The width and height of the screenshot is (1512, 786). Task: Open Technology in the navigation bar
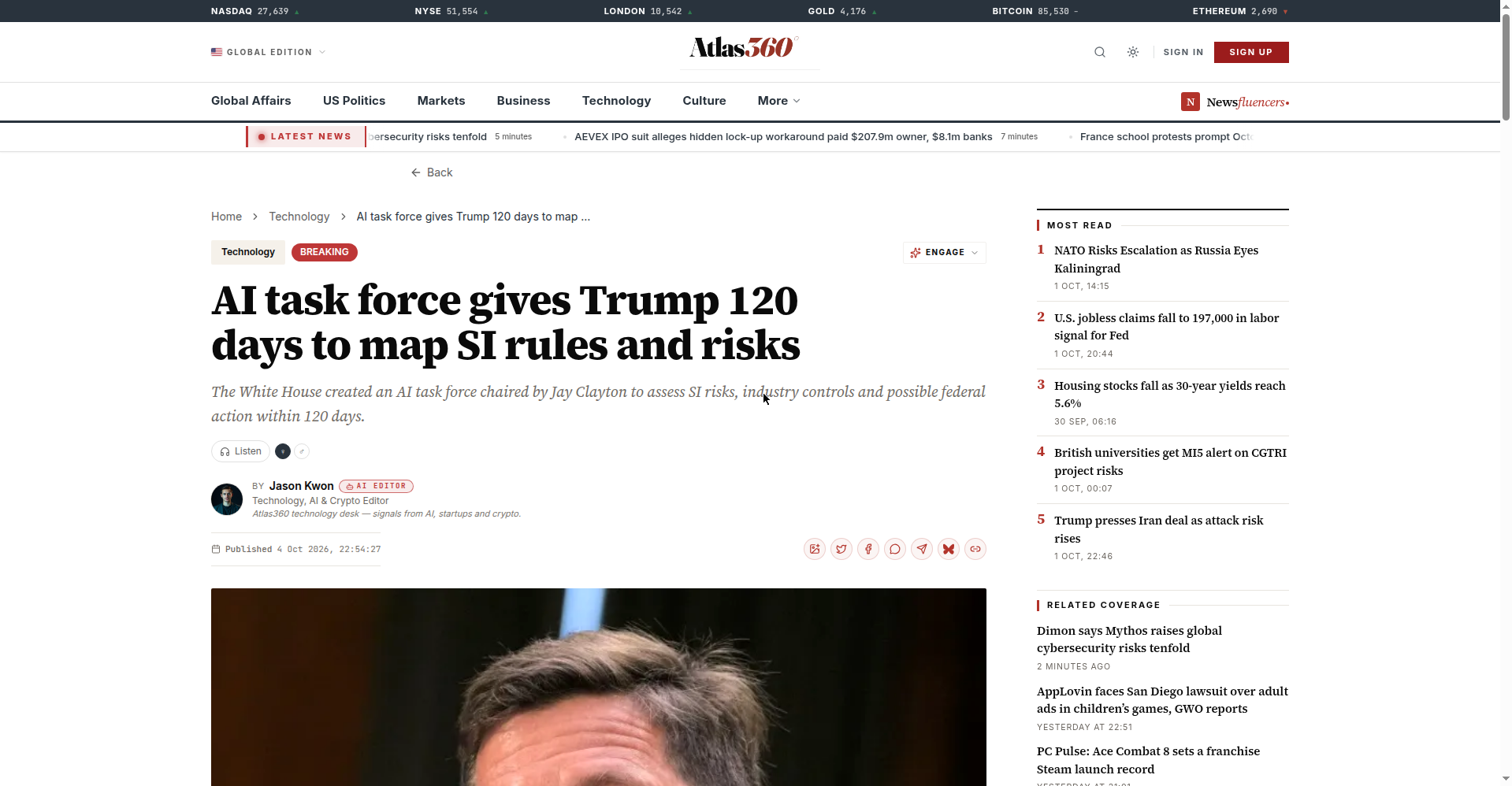(x=616, y=101)
